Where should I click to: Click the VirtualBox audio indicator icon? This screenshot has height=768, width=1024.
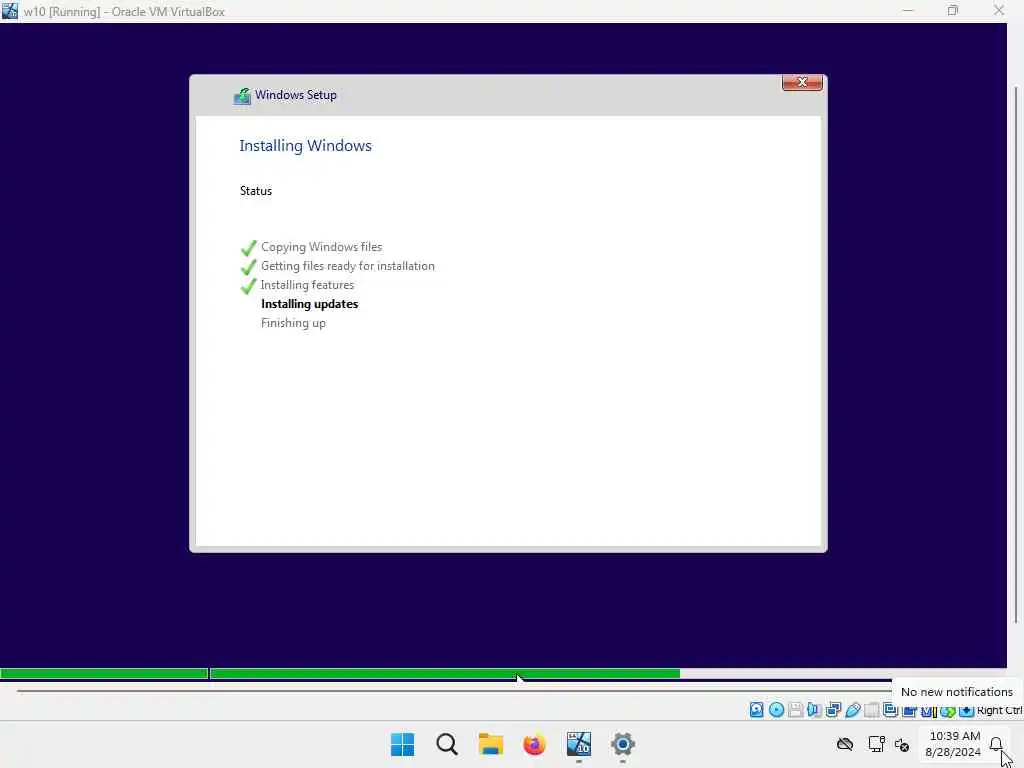coord(814,710)
